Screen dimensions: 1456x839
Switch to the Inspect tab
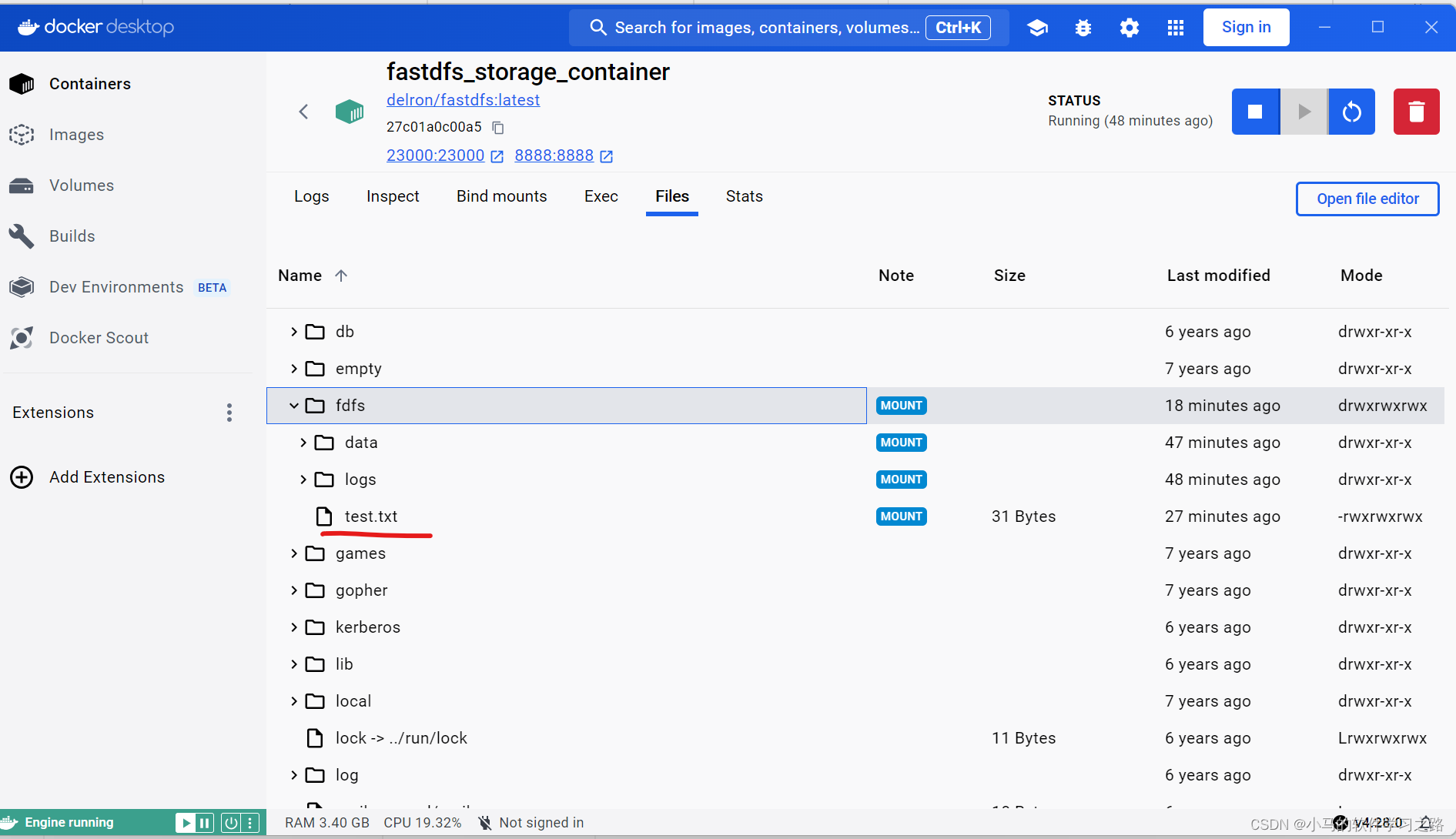coord(393,196)
